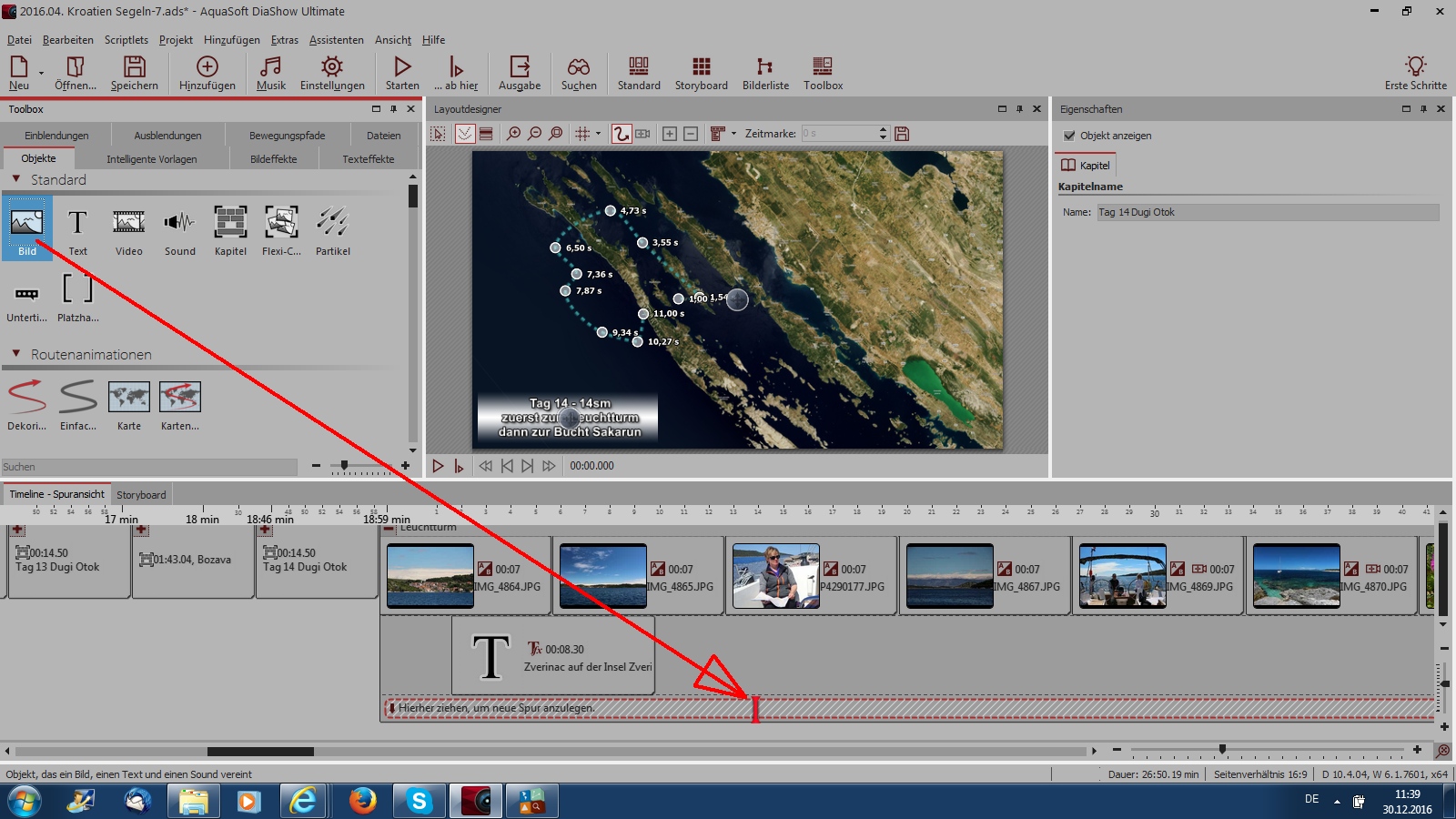Screen dimensions: 1456x819
Task: Toggle the grid display in Layoutdesigner
Action: click(x=582, y=134)
